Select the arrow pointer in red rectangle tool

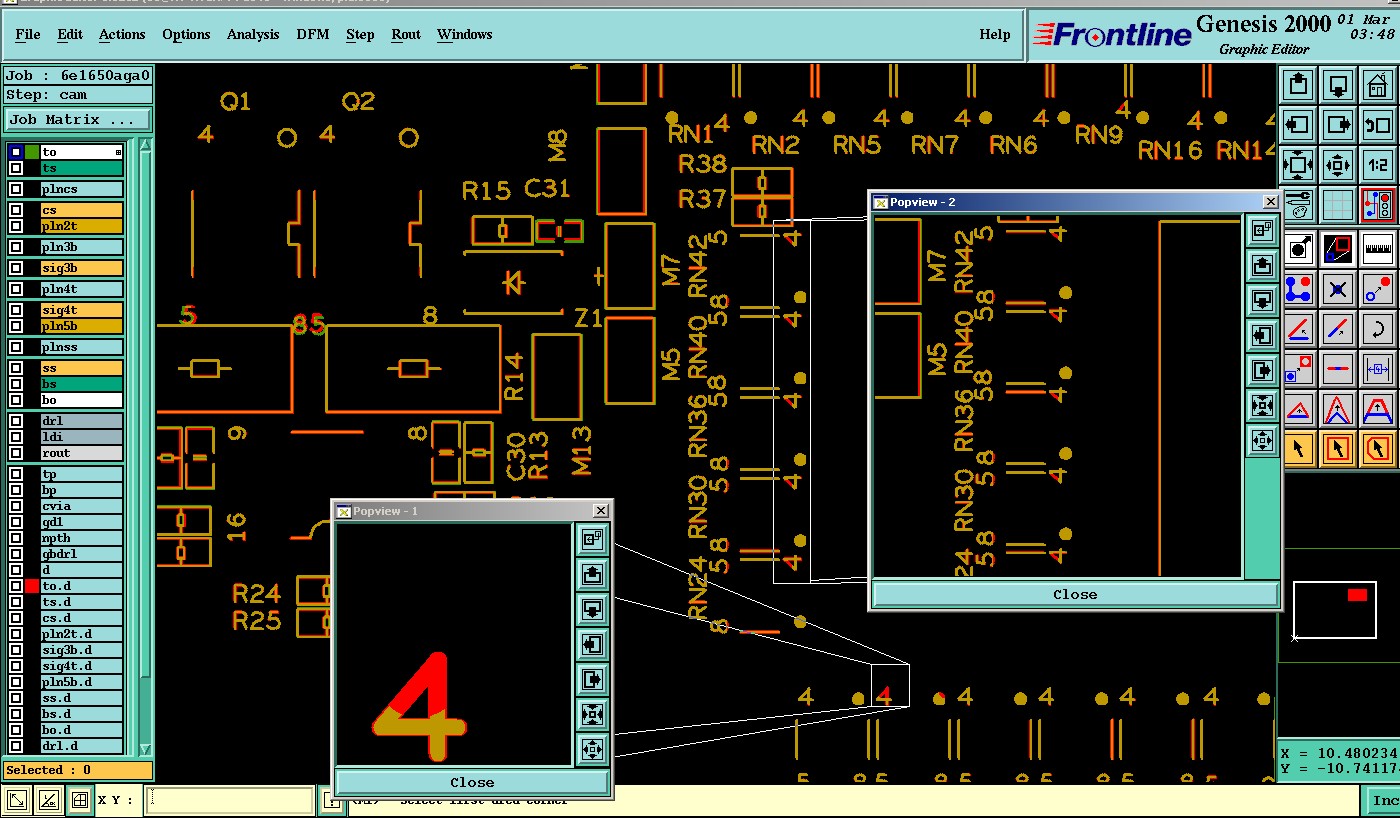click(x=1338, y=449)
